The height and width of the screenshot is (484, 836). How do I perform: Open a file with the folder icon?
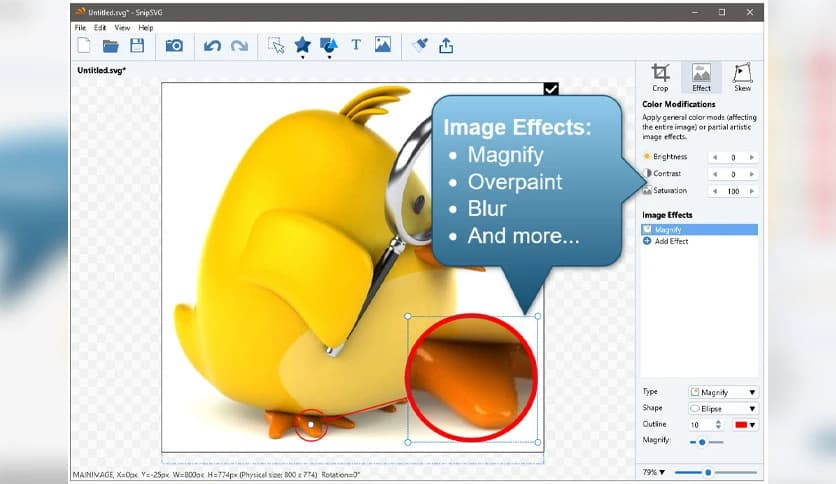pyautogui.click(x=111, y=45)
